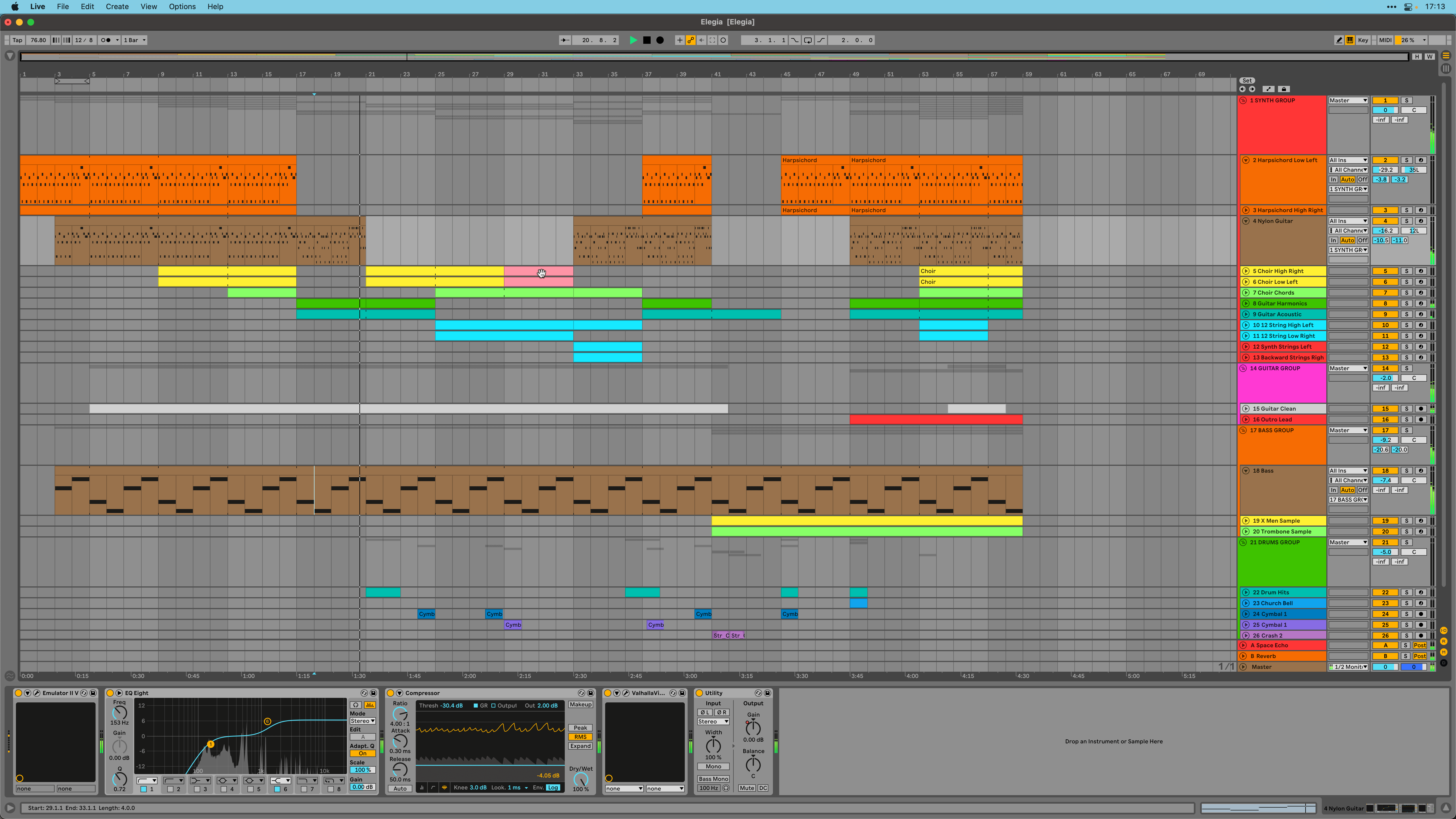Click the Tap tempo button
Image resolution: width=1456 pixels, height=819 pixels.
coord(18,40)
